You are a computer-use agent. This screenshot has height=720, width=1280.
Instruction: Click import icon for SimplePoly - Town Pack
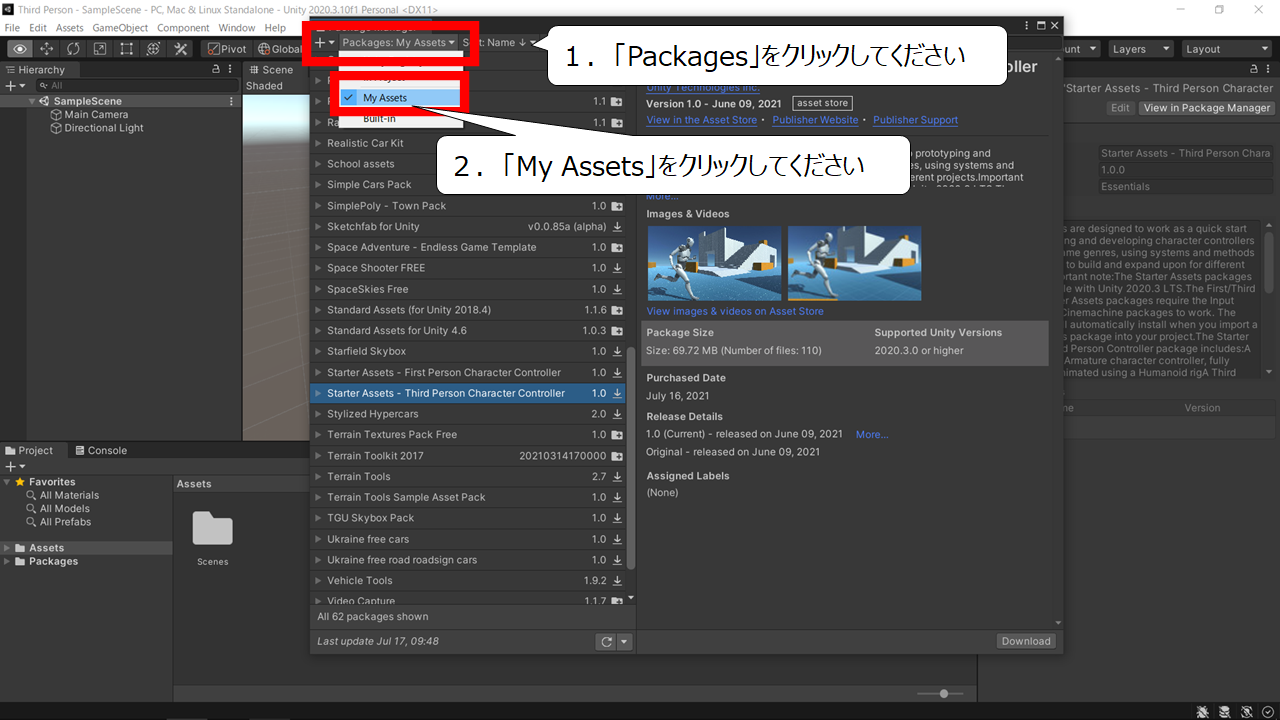pyautogui.click(x=617, y=206)
